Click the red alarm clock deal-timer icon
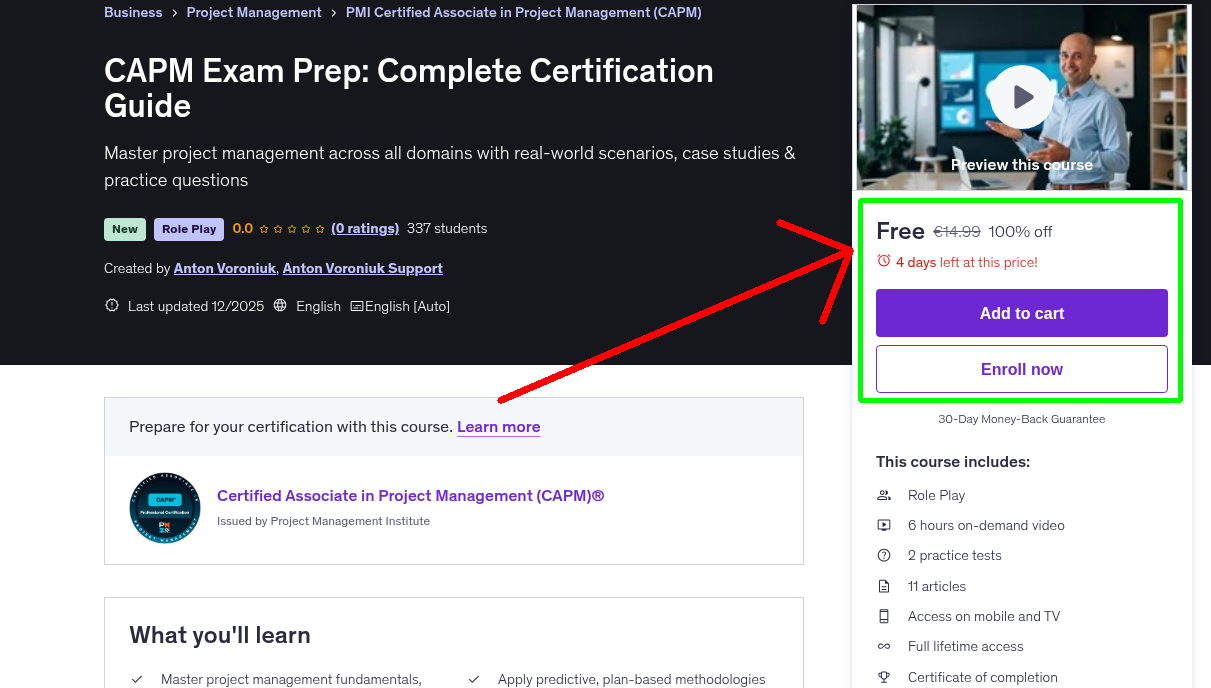Viewport: 1211px width, 688px height. click(x=884, y=262)
